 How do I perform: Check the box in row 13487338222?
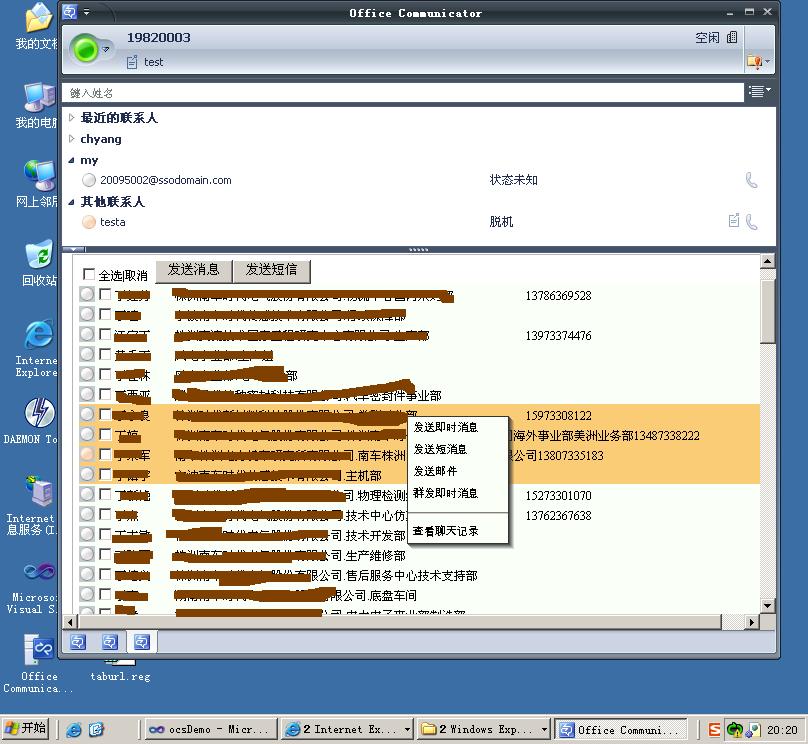[105, 434]
